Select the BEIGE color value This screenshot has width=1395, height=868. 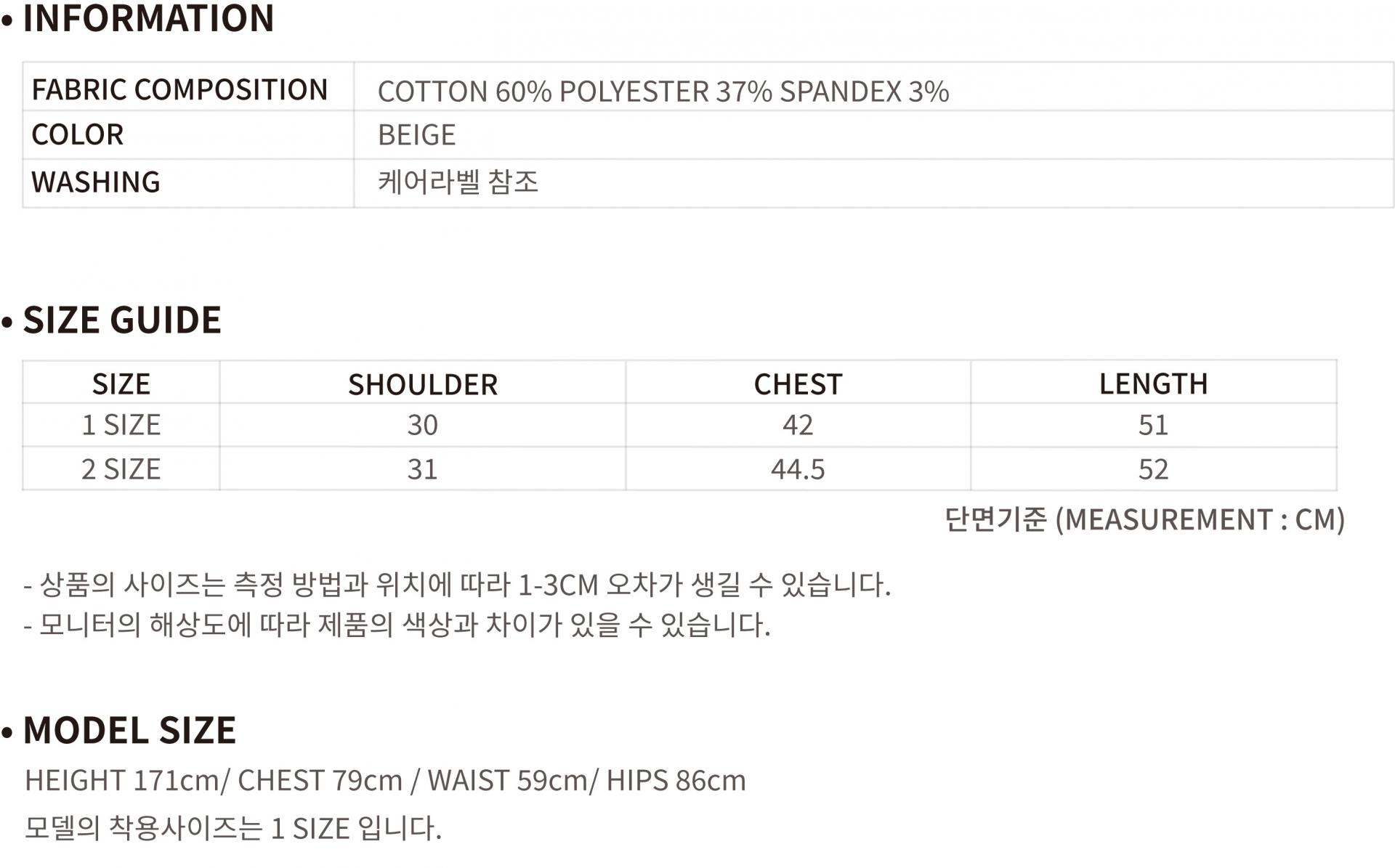point(416,135)
